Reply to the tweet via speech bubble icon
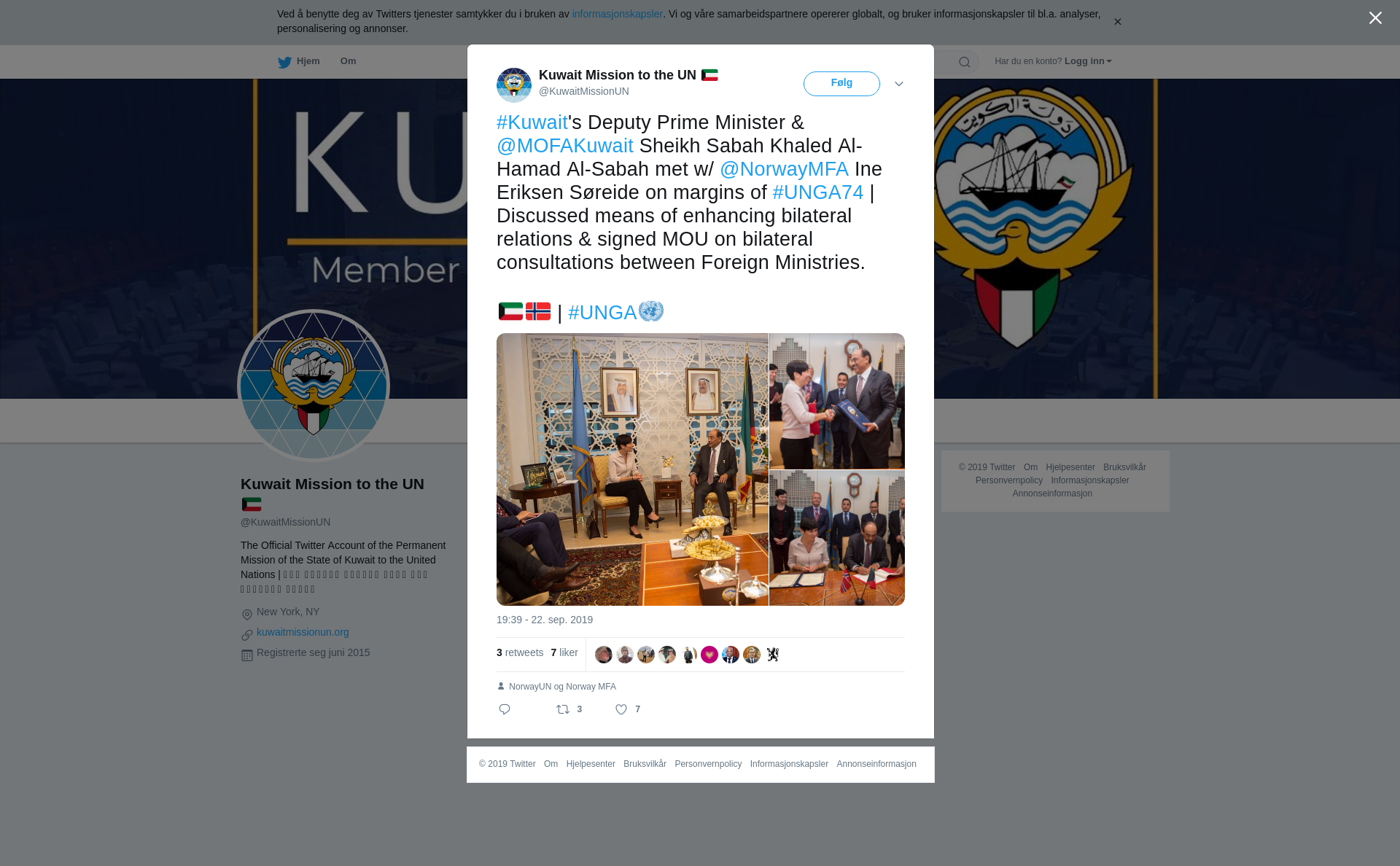This screenshot has width=1400, height=866. pos(505,709)
